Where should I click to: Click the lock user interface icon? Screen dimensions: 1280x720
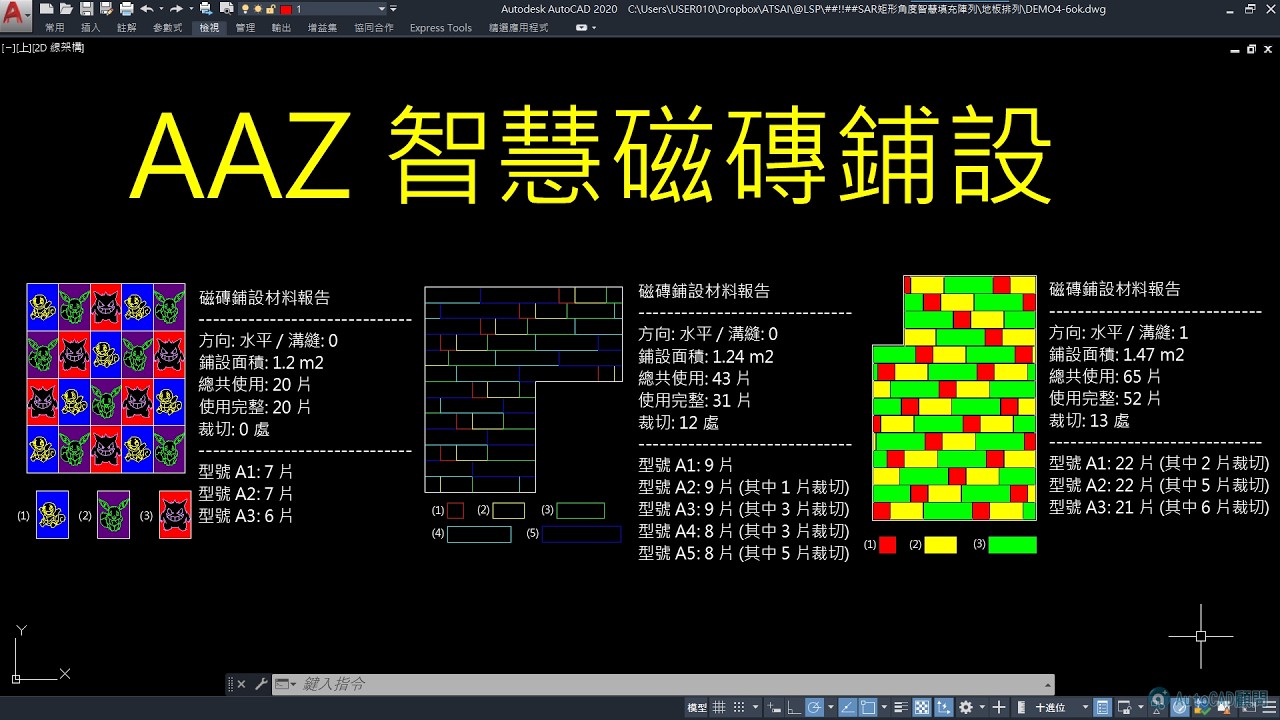(1123, 707)
